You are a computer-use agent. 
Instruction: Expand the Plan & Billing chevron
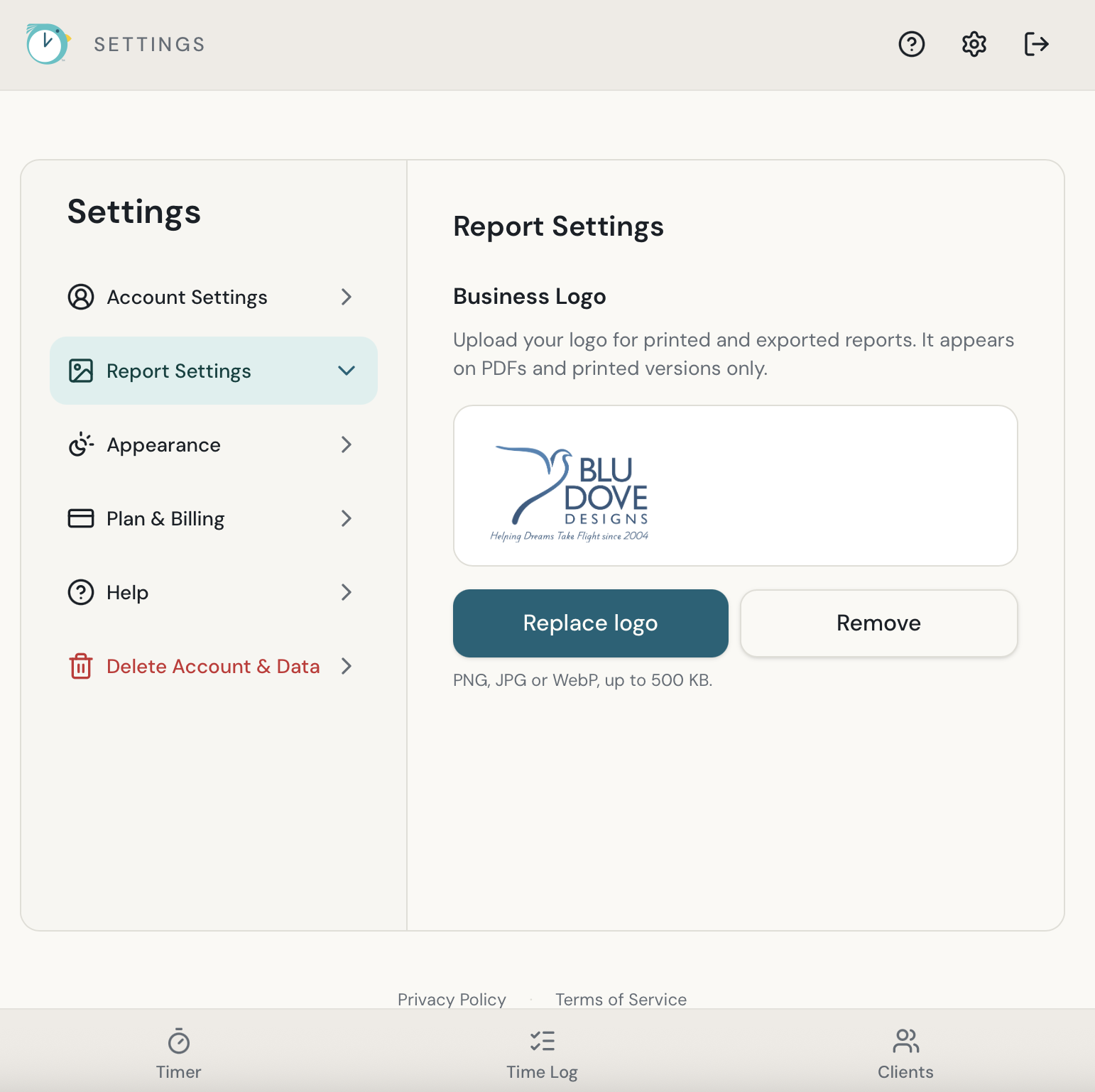click(347, 518)
